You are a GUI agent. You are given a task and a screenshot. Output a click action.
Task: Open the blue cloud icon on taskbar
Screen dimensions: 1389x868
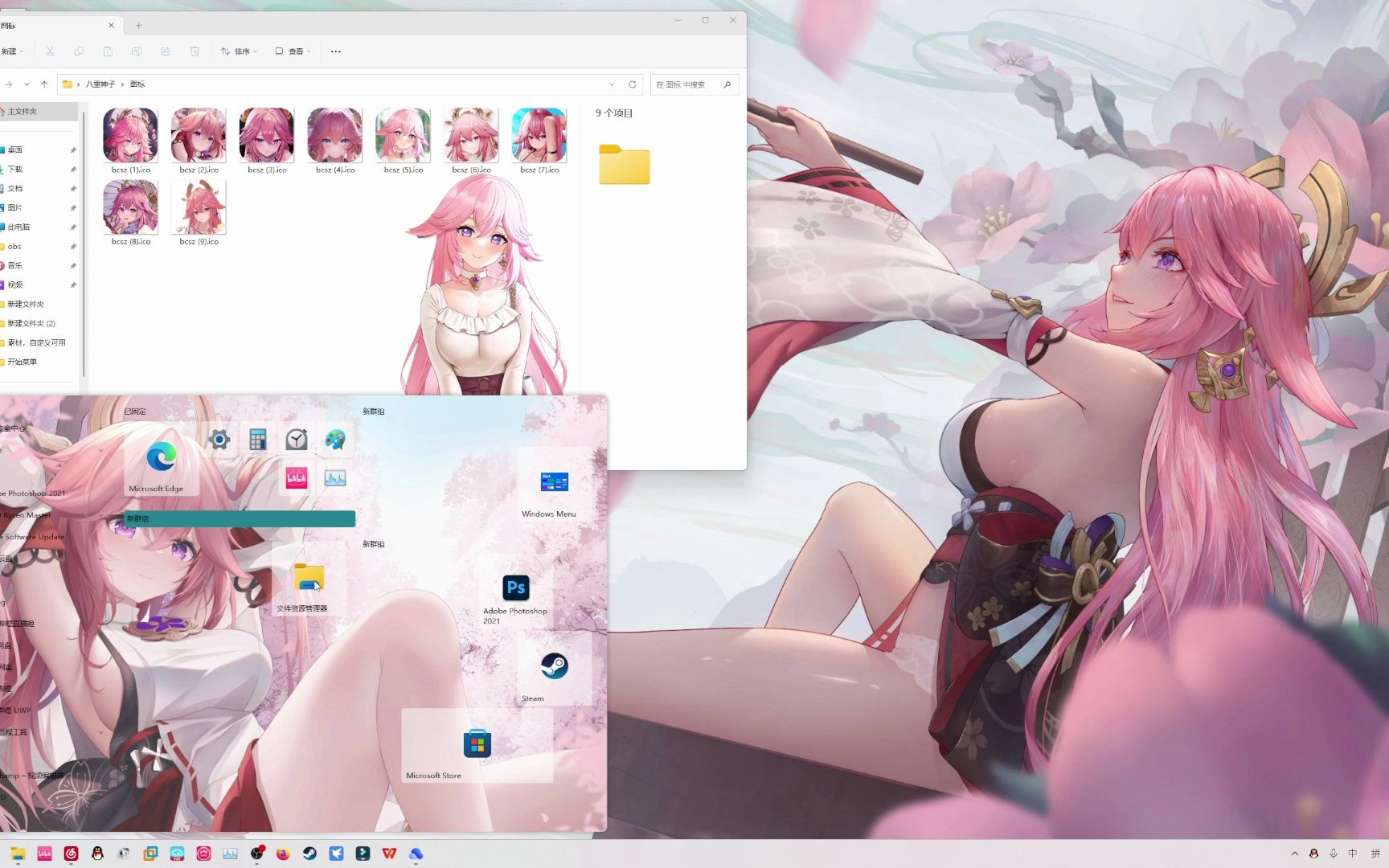[x=416, y=854]
